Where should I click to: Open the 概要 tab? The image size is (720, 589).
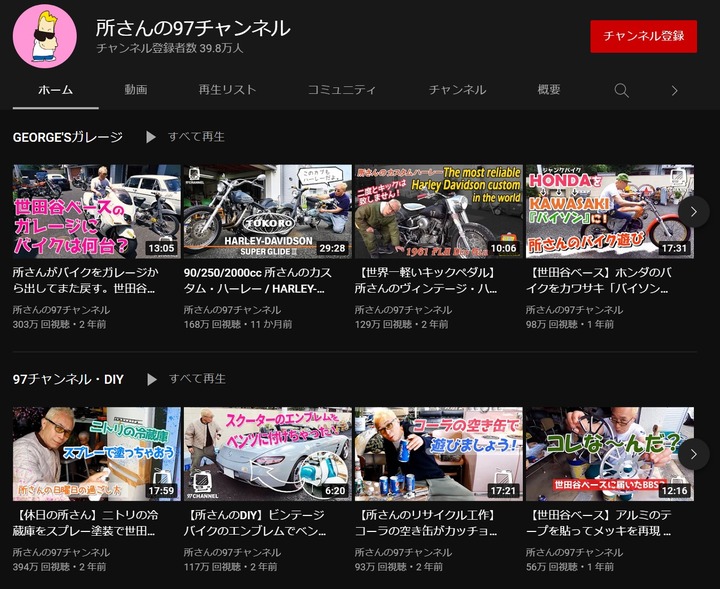click(x=549, y=90)
